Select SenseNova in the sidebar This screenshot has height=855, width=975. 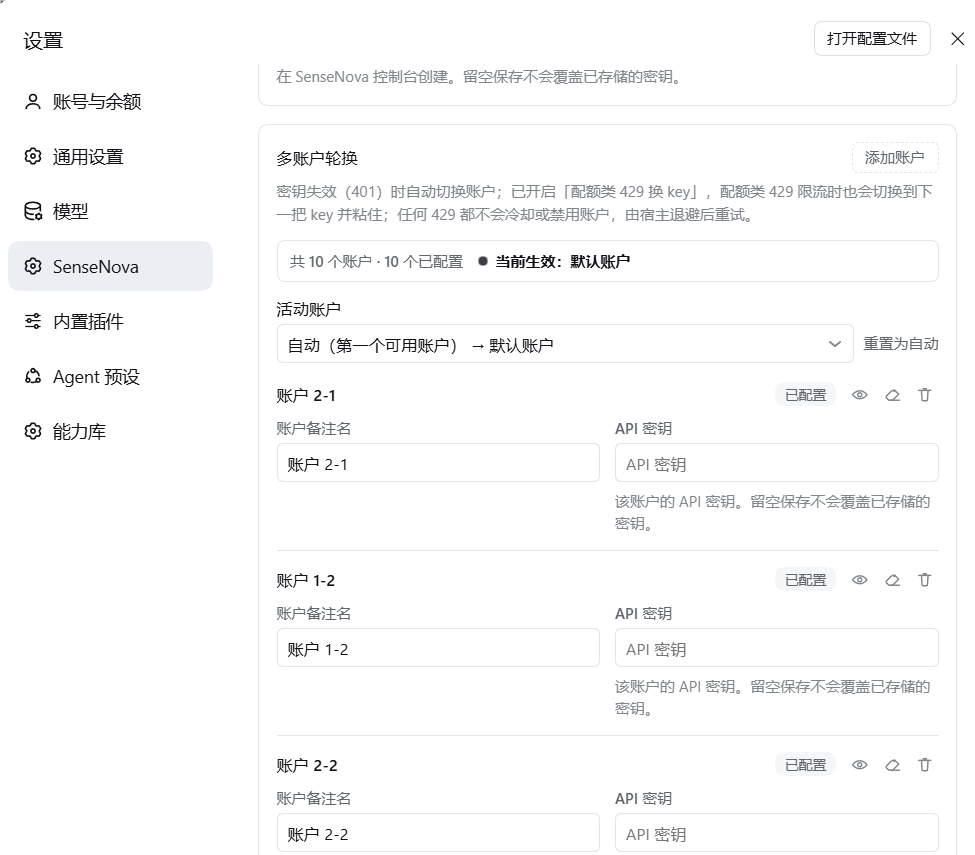point(110,266)
